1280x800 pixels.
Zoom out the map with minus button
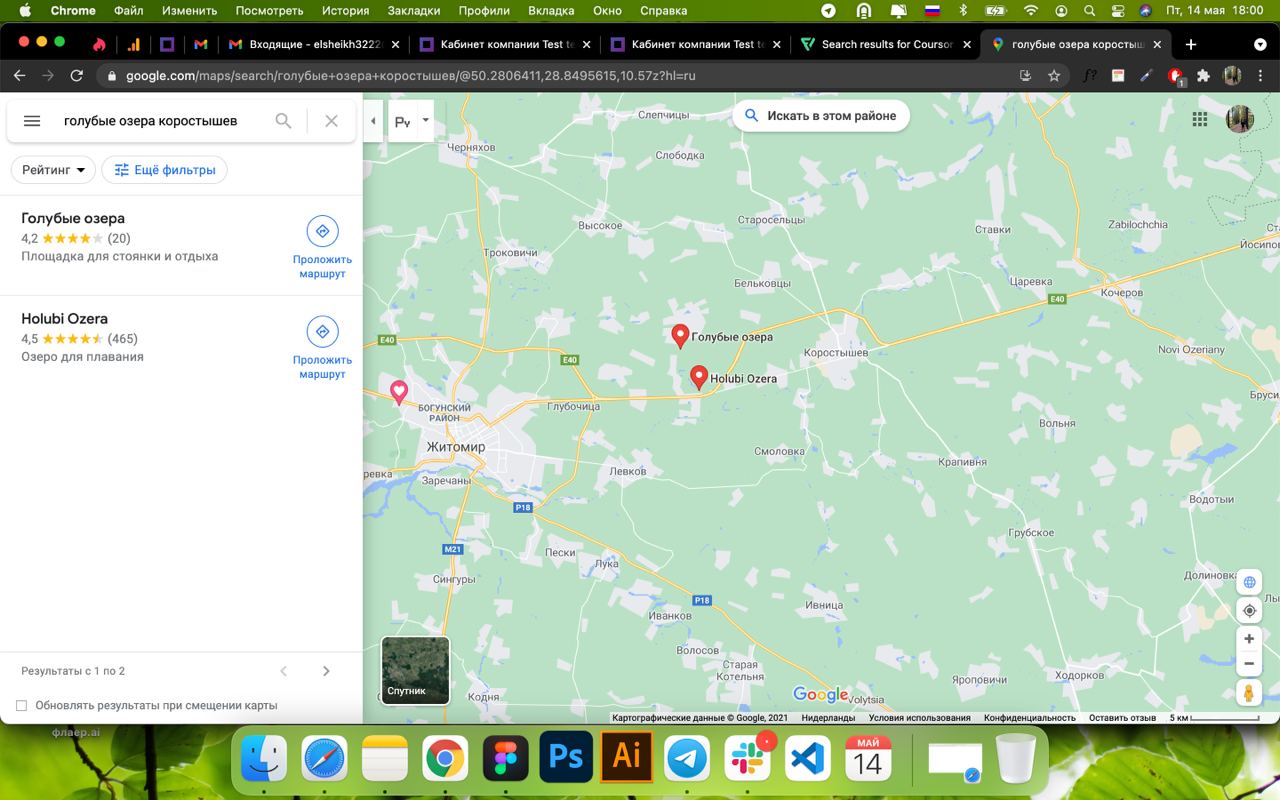1249,664
